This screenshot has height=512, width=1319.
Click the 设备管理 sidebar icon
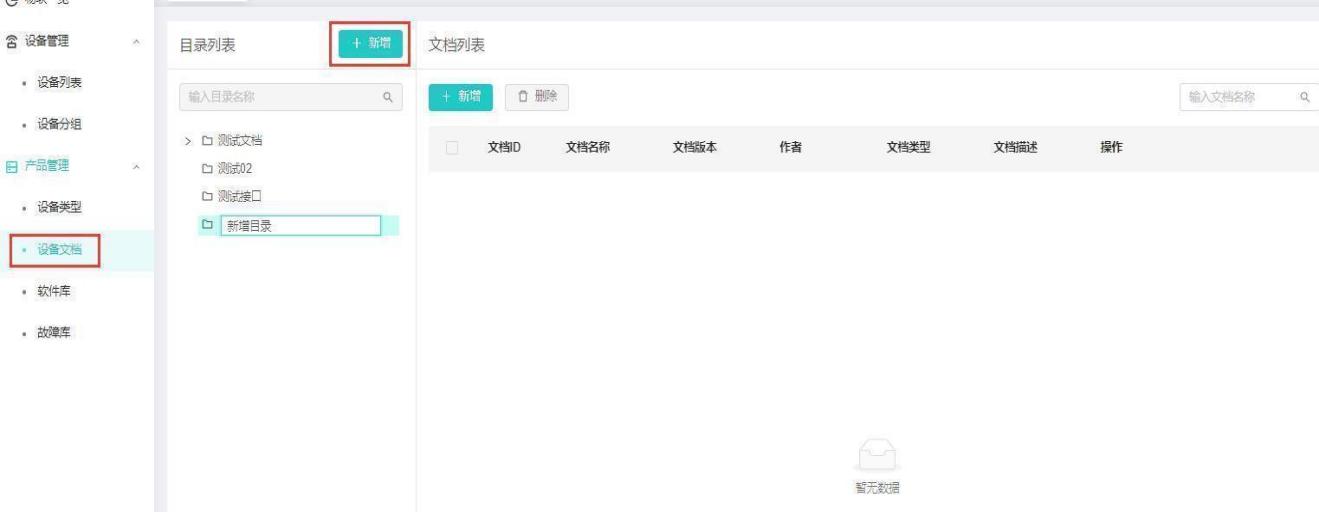(x=12, y=43)
